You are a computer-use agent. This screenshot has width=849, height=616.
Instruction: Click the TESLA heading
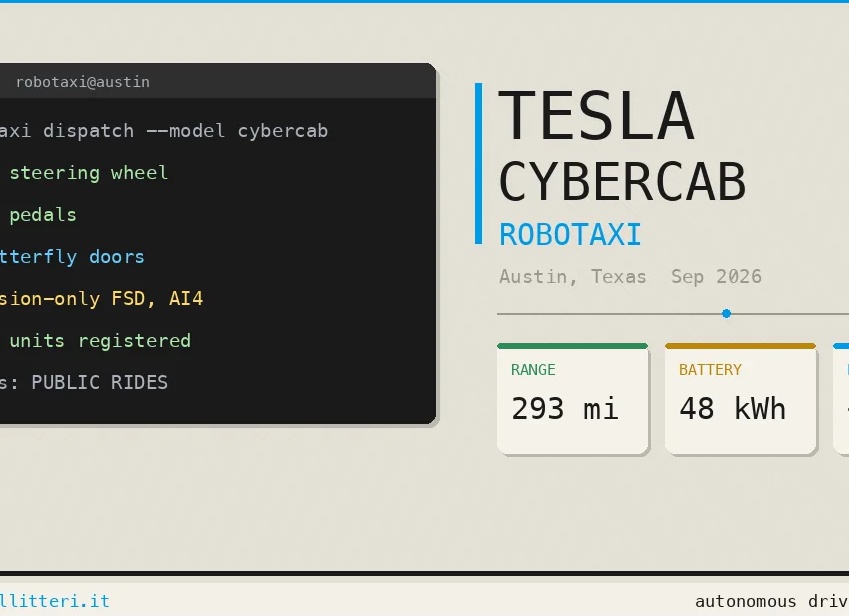(596, 116)
